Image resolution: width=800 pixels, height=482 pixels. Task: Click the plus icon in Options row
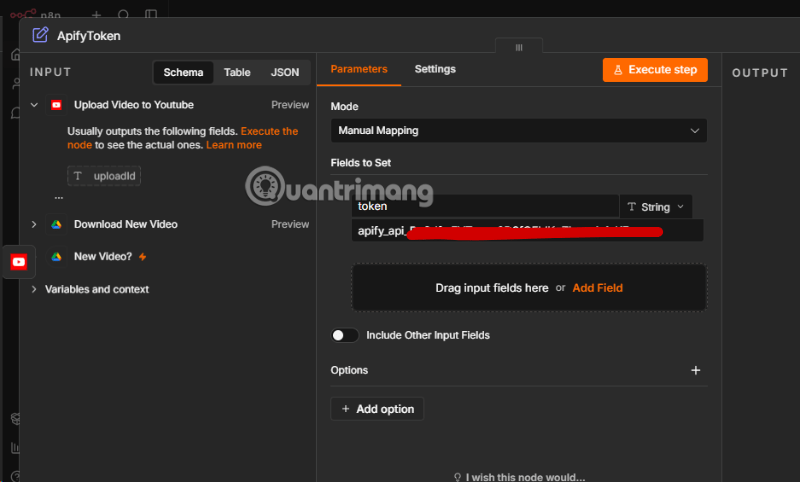point(695,370)
